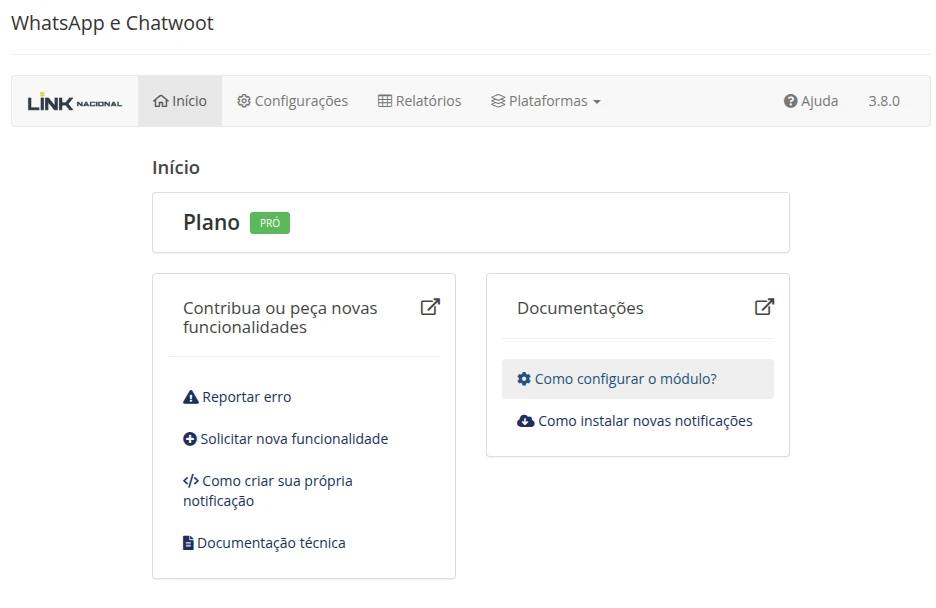This screenshot has width=936, height=608.
Task: Click the cloud download icon for installing notifications
Action: (x=526, y=421)
